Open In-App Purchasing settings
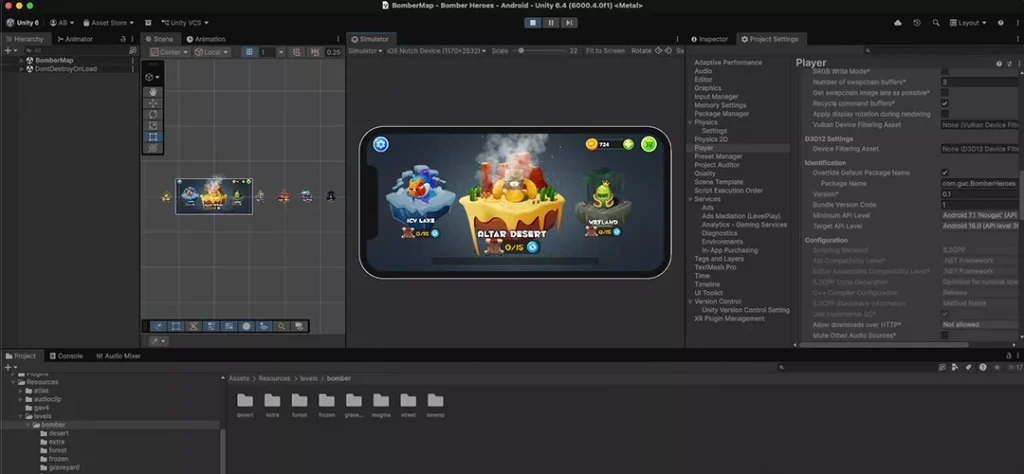The height and width of the screenshot is (474, 1024). pos(729,250)
